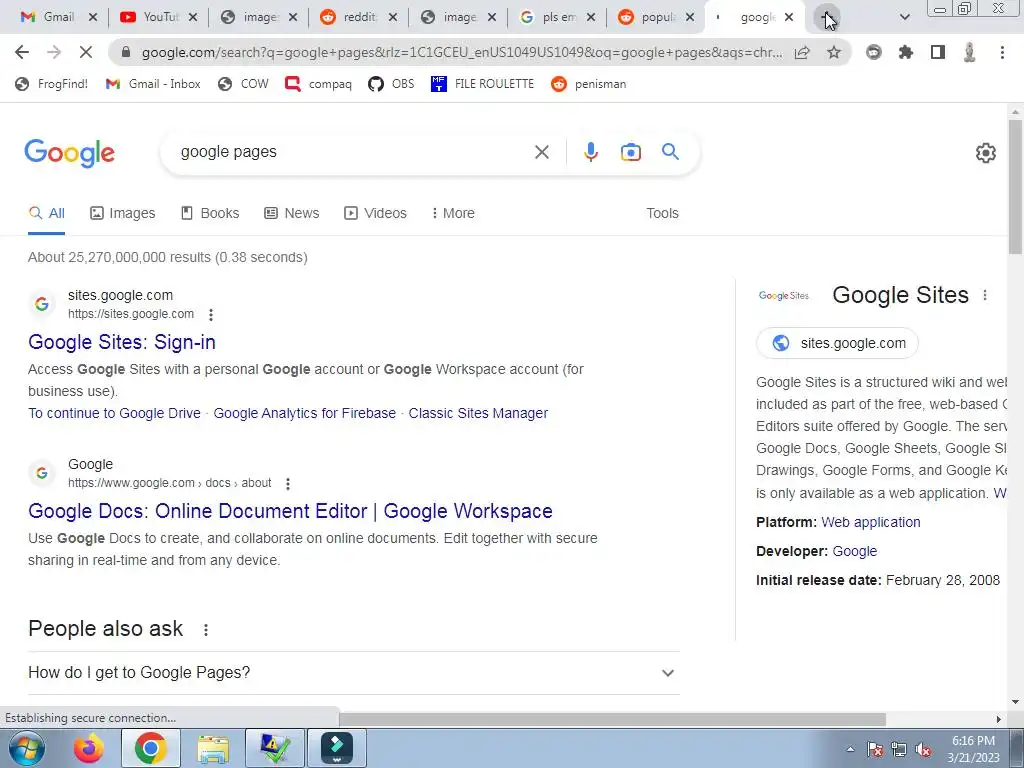Follow To continue to Google Drive link
Image resolution: width=1024 pixels, height=768 pixels.
pyautogui.click(x=114, y=413)
